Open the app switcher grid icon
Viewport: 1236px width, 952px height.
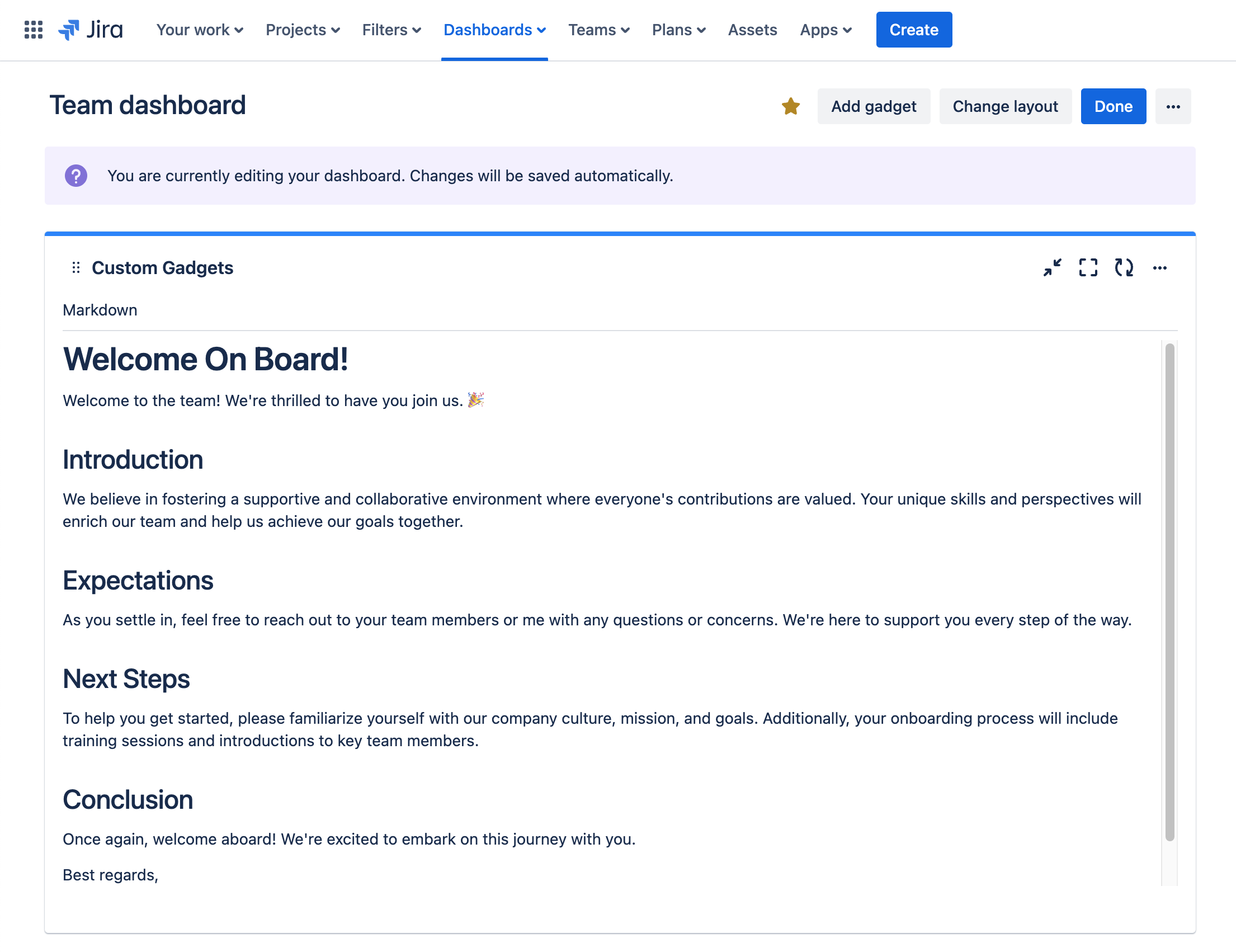pos(34,30)
